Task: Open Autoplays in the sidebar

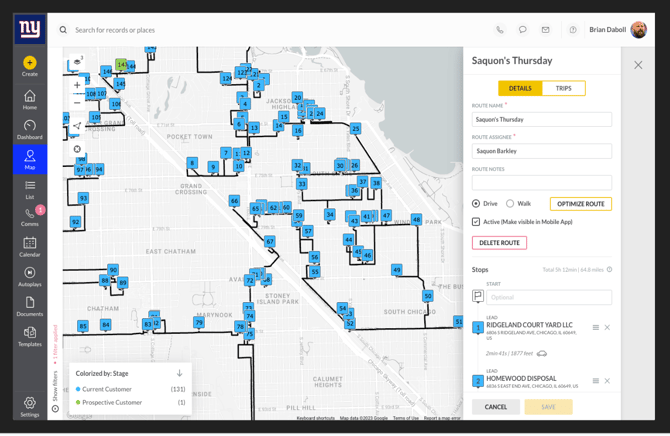Action: click(x=29, y=277)
